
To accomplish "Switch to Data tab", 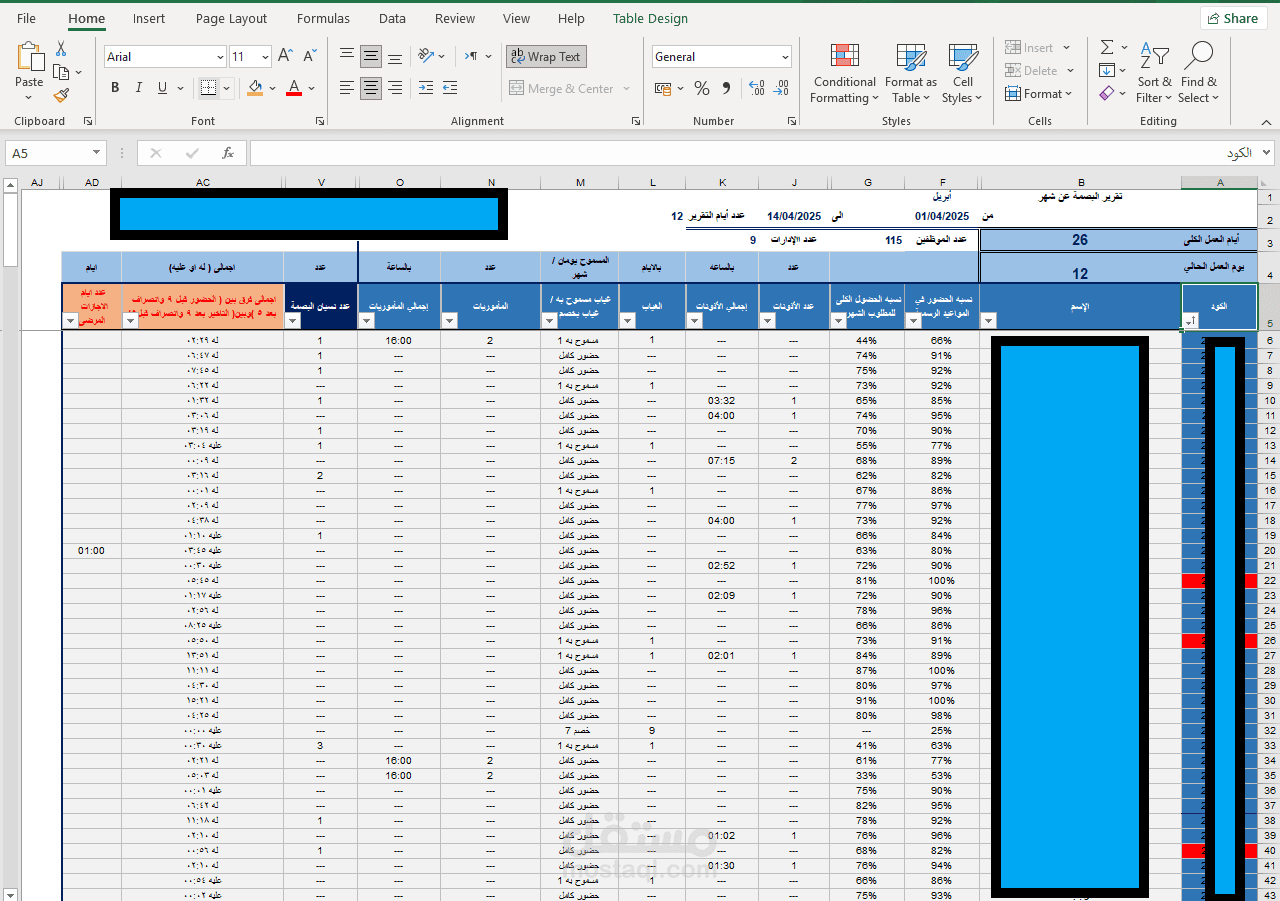I will pos(392,18).
